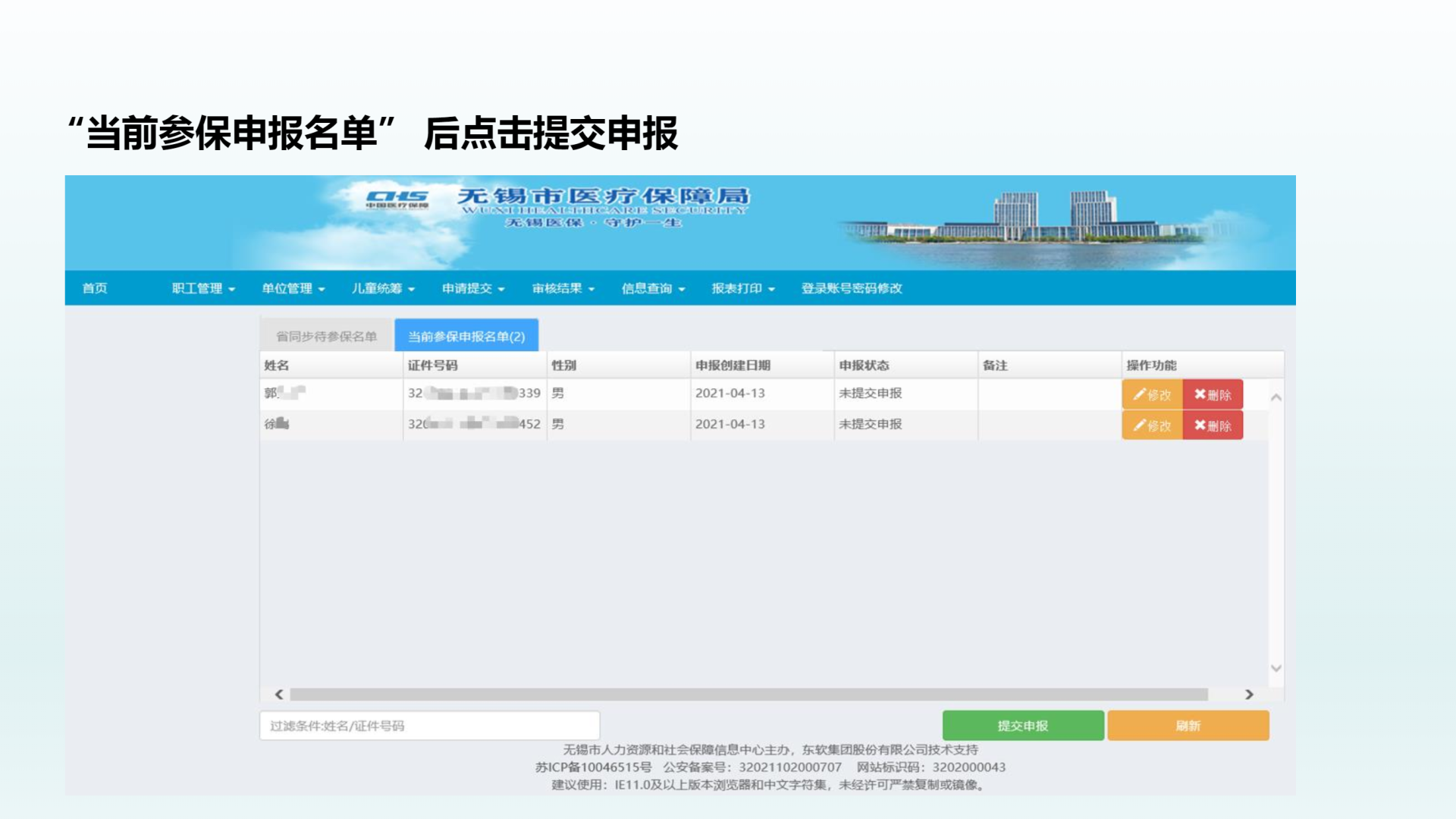Click vertical scrollbar up arrow
This screenshot has width=1456, height=819.
1276,397
